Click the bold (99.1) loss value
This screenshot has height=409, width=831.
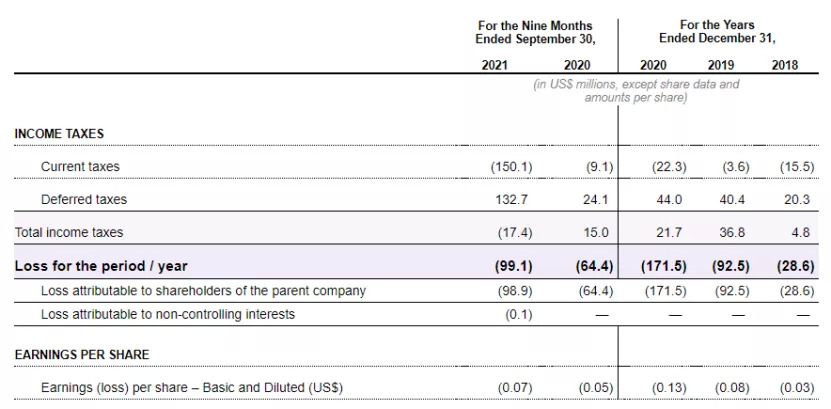pos(514,266)
